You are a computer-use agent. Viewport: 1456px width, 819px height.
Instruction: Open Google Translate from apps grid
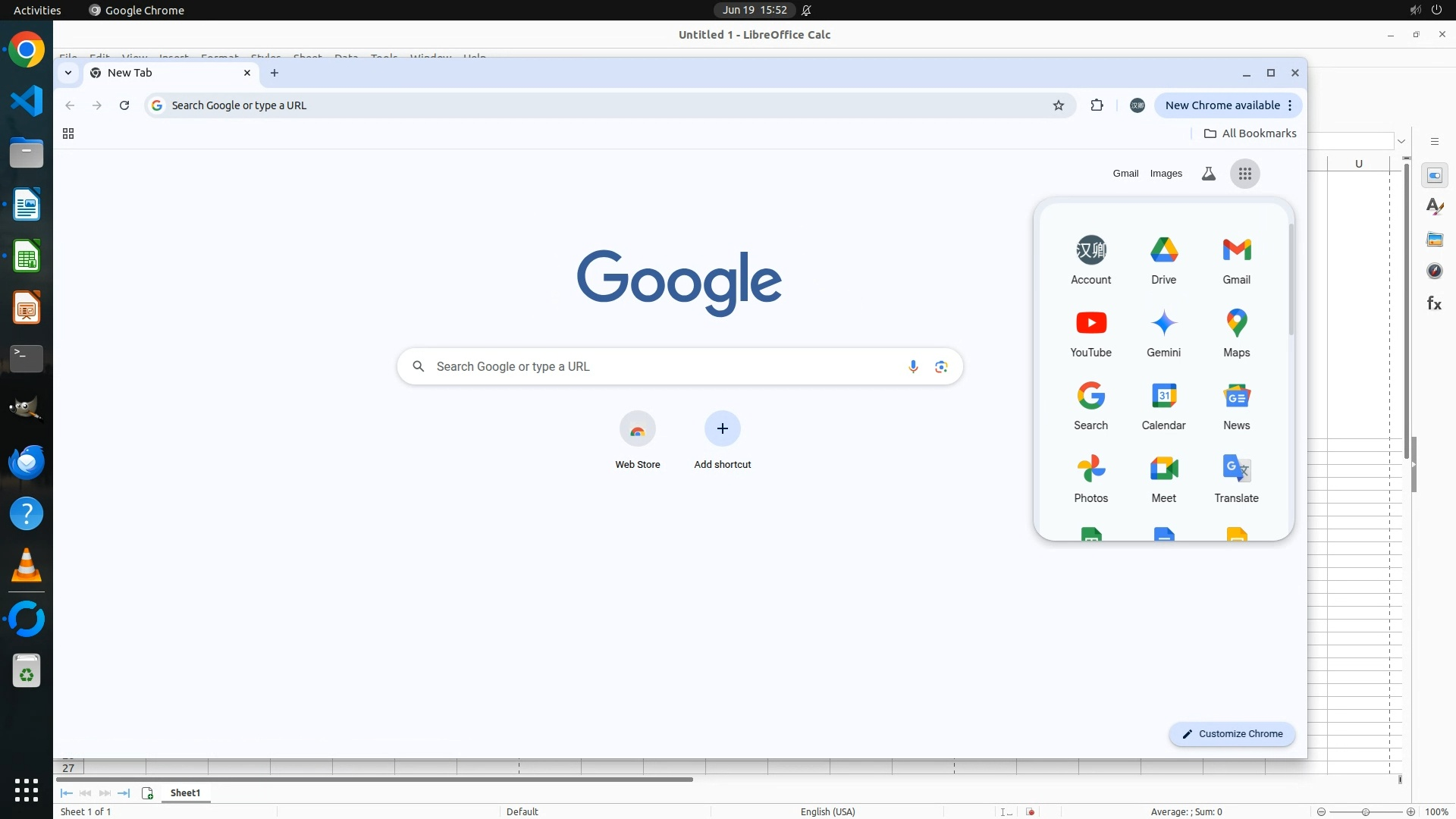pyautogui.click(x=1236, y=478)
